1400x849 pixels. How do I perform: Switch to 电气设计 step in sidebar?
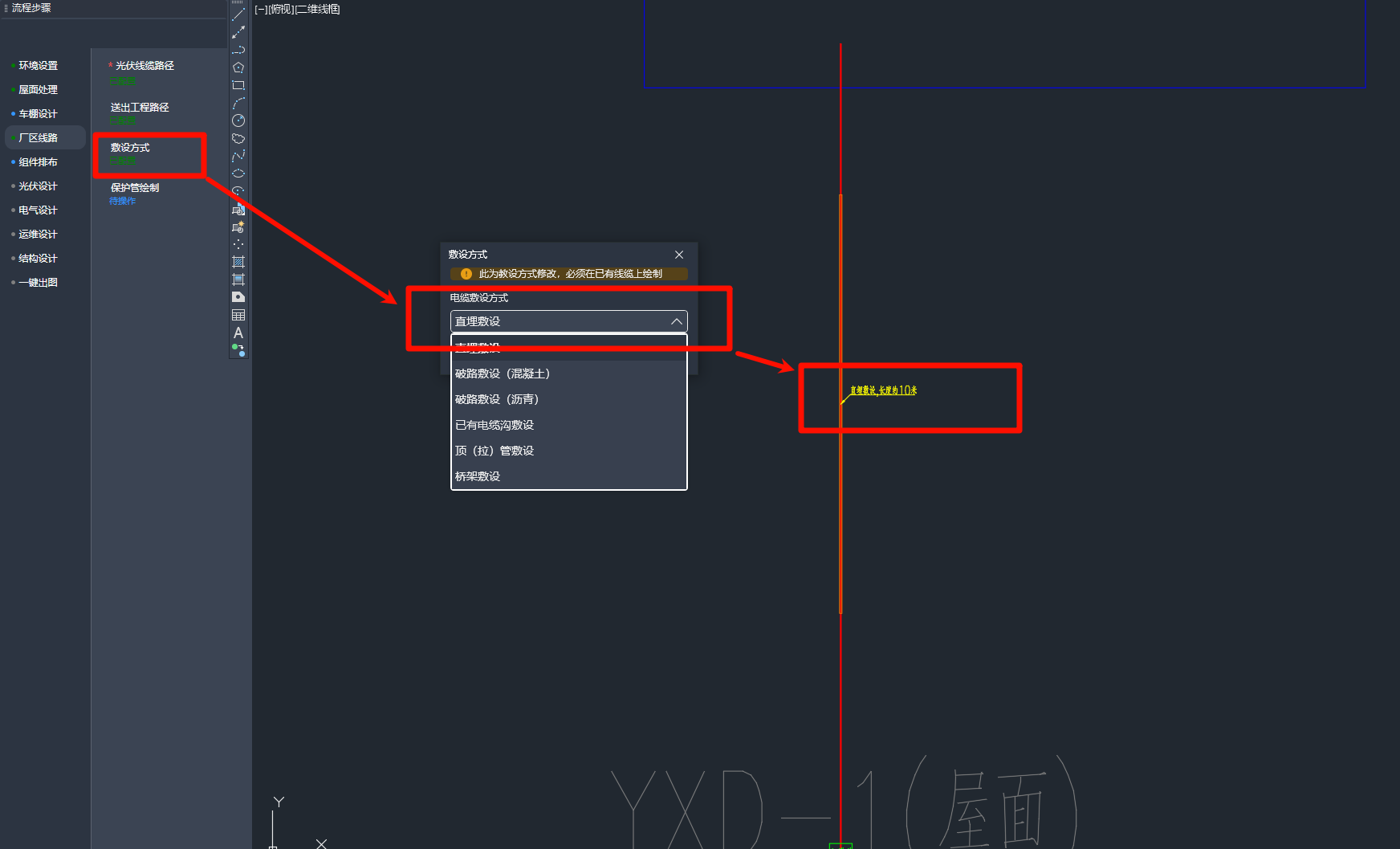coord(38,210)
